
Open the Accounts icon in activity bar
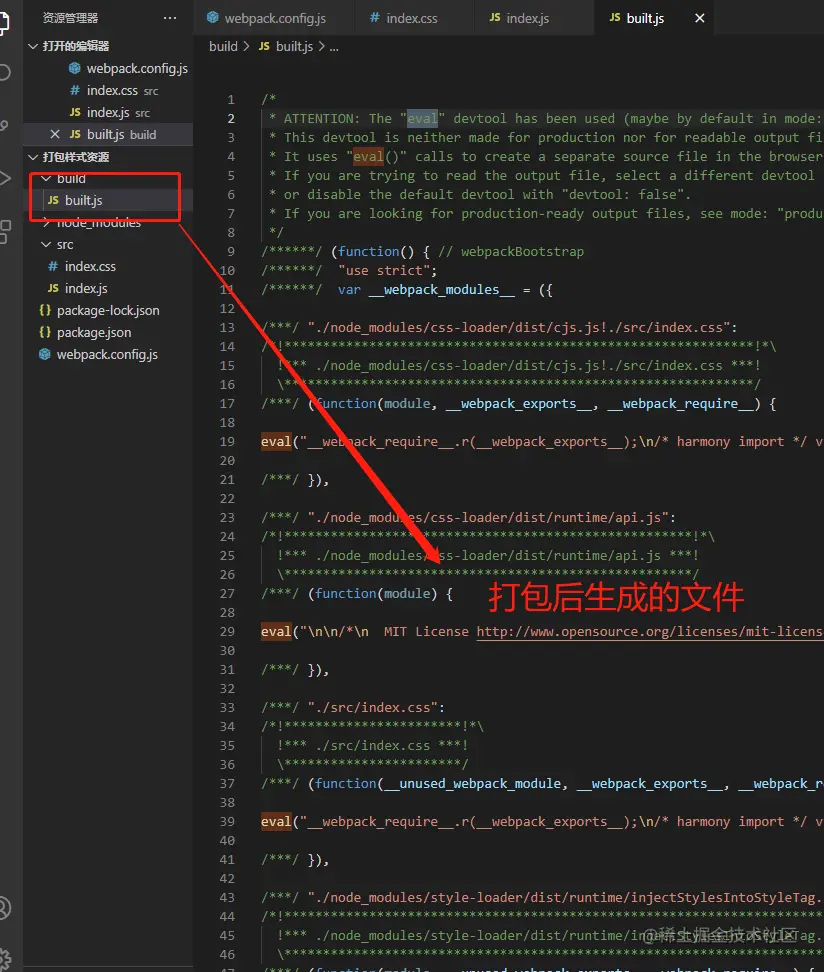point(4,908)
